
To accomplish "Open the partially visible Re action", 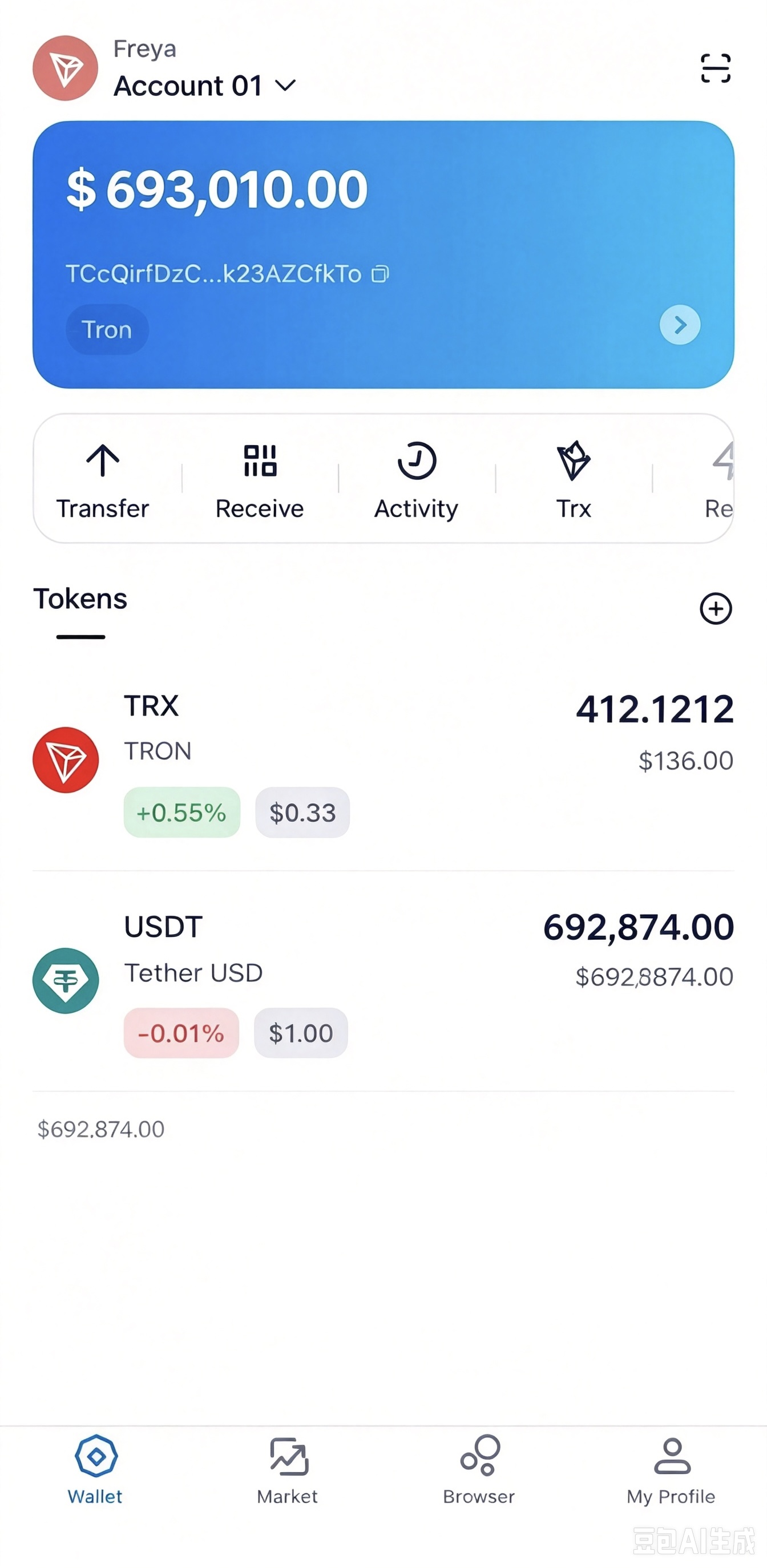I will point(720,481).
